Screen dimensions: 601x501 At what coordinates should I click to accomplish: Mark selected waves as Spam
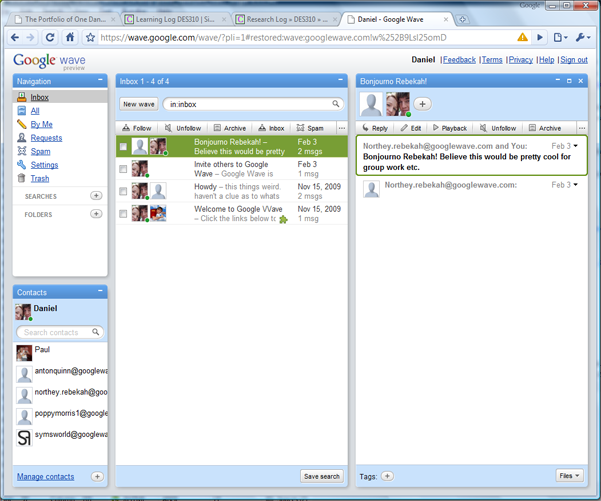click(310, 128)
